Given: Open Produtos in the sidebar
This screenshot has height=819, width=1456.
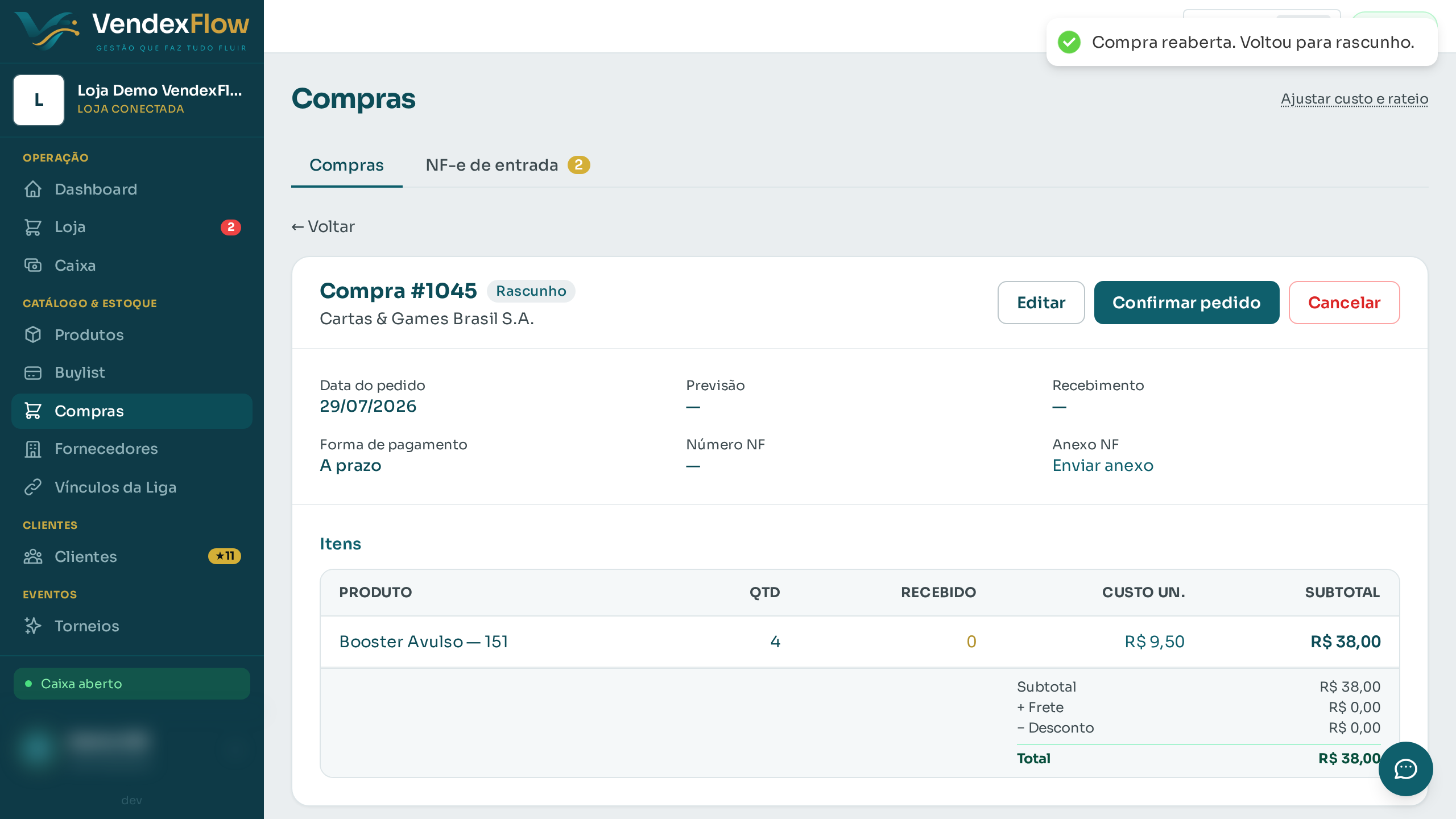Looking at the screenshot, I should tap(132, 334).
